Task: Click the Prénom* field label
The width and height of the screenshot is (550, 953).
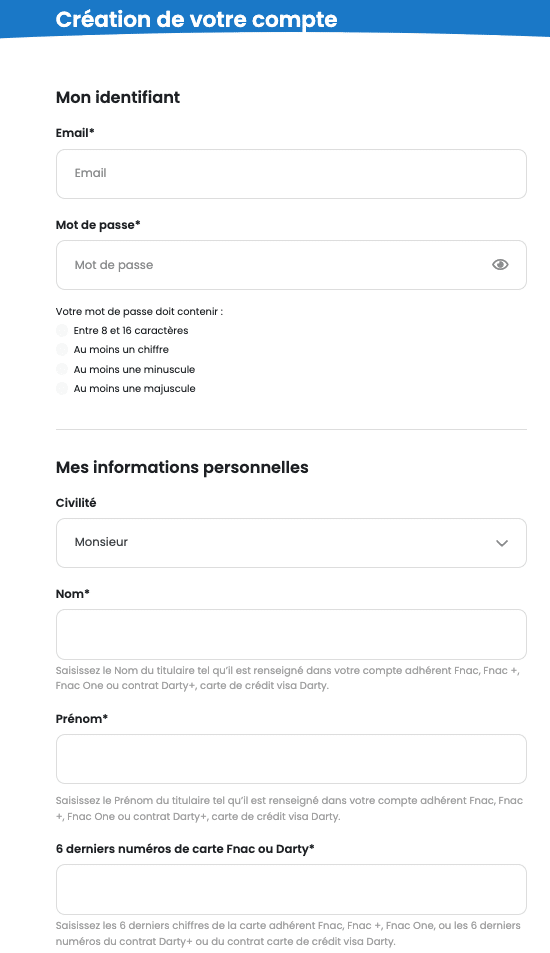Action: click(x=82, y=718)
